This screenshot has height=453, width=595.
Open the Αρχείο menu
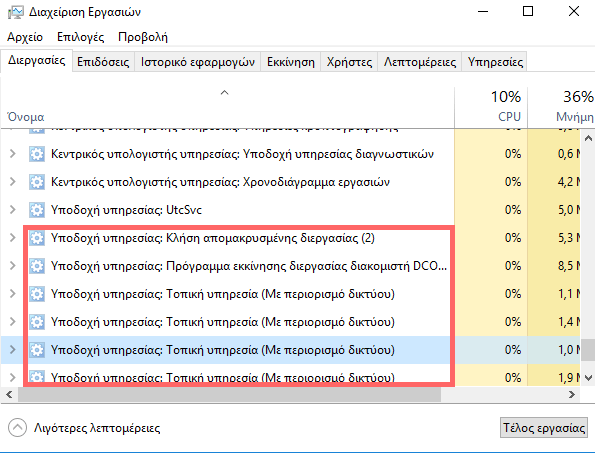(25, 37)
